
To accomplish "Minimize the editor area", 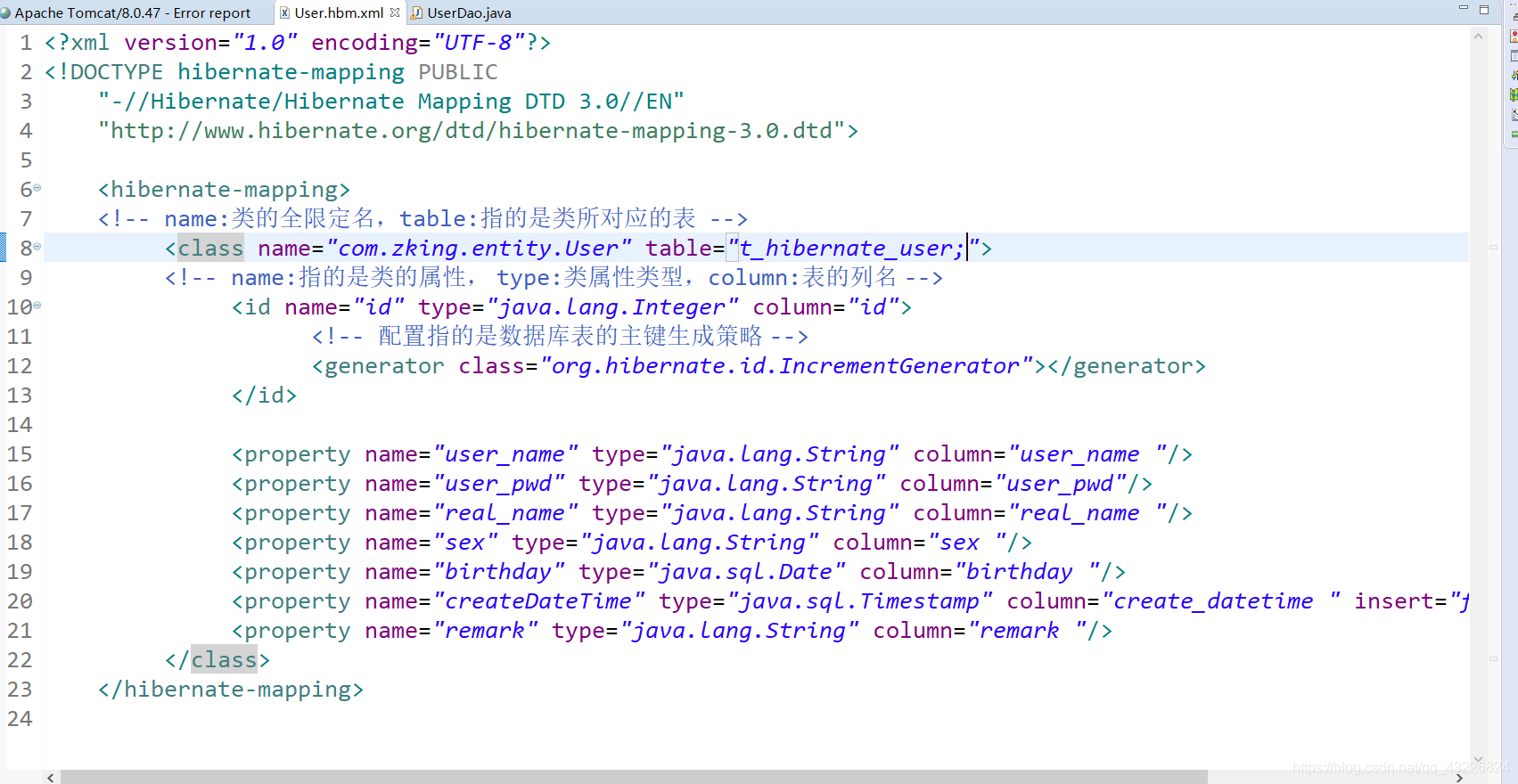I will [x=1463, y=8].
